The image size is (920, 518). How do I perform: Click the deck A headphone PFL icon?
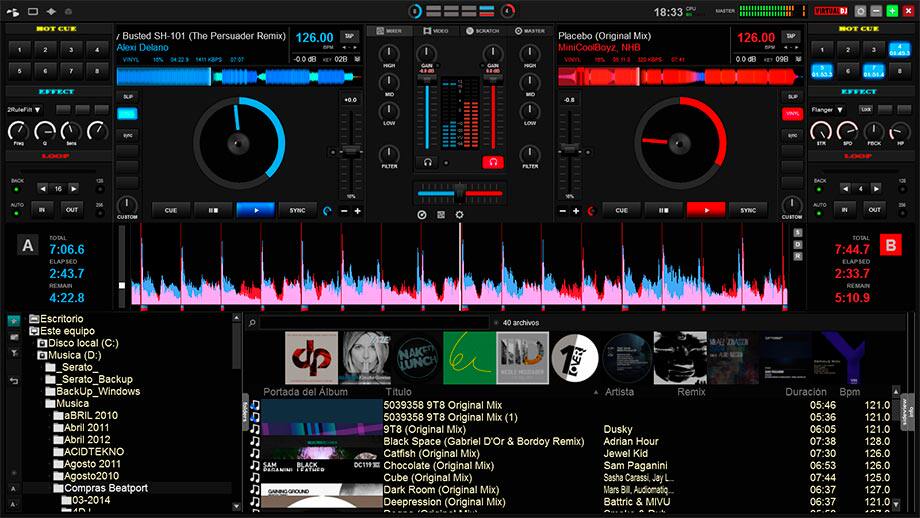click(428, 162)
